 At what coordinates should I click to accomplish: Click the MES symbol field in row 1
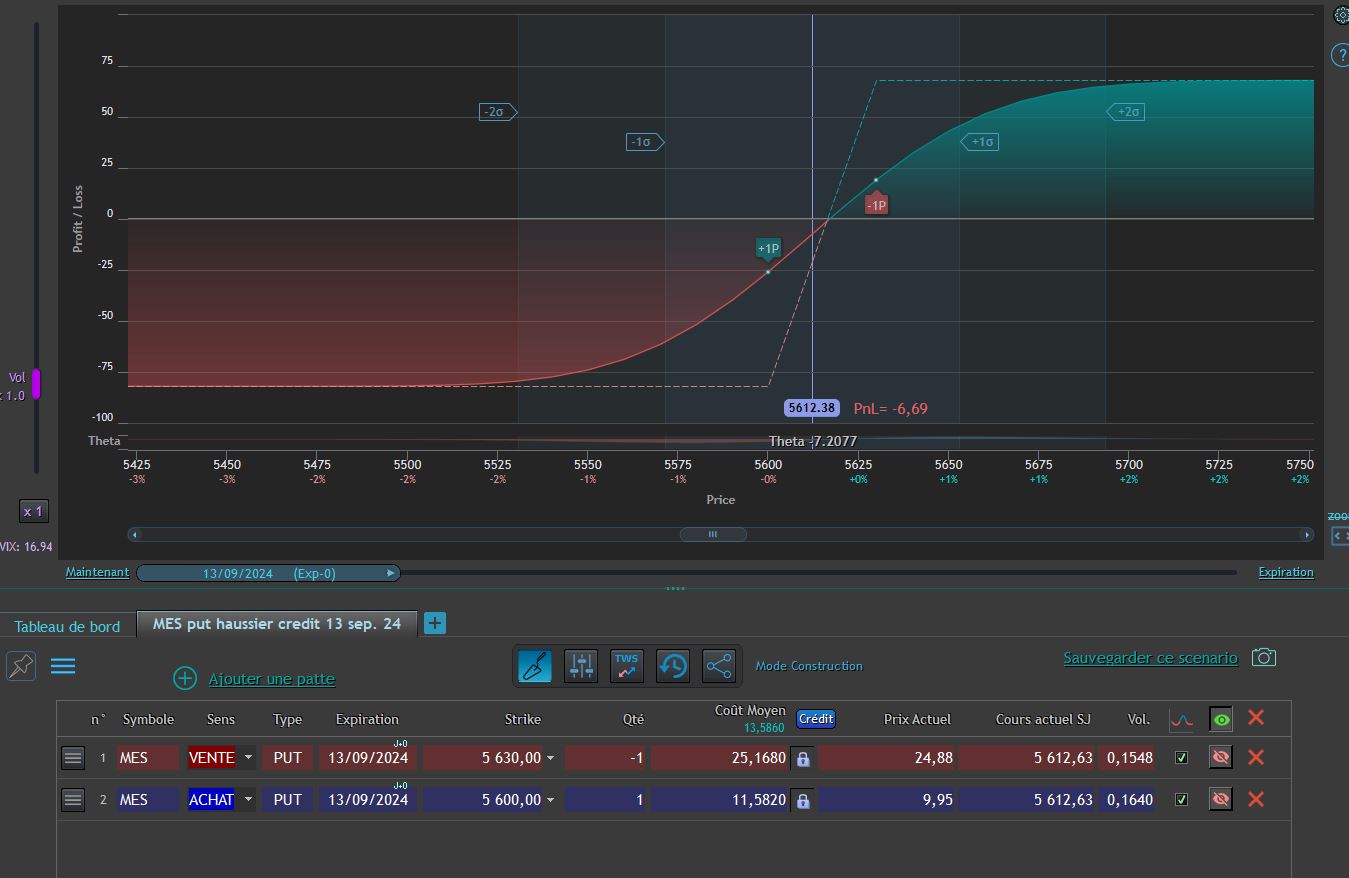coord(147,758)
